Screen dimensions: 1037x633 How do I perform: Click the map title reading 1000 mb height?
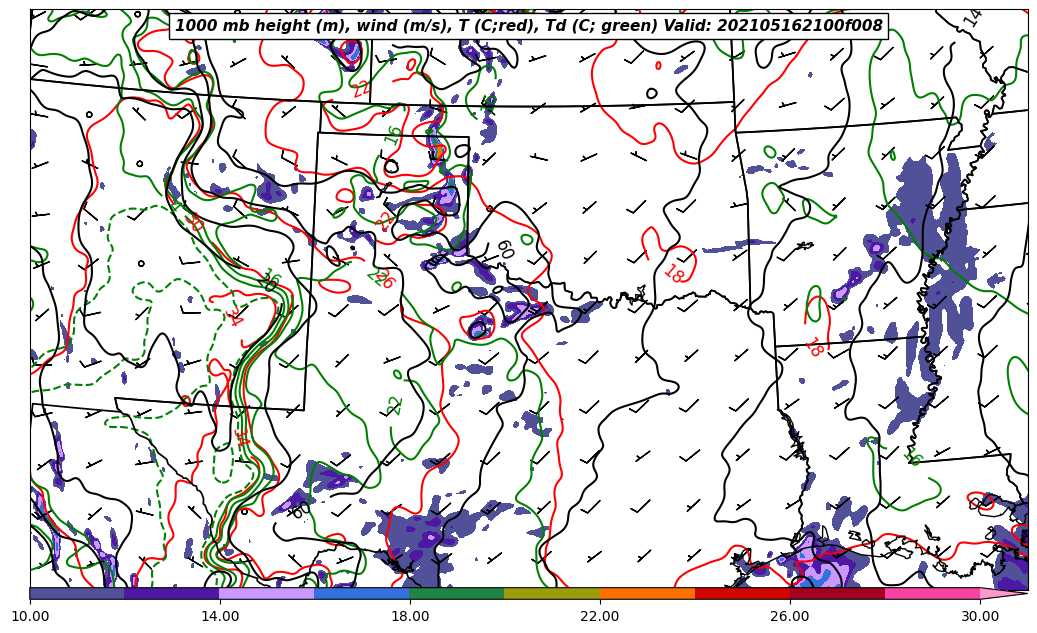pos(528,26)
